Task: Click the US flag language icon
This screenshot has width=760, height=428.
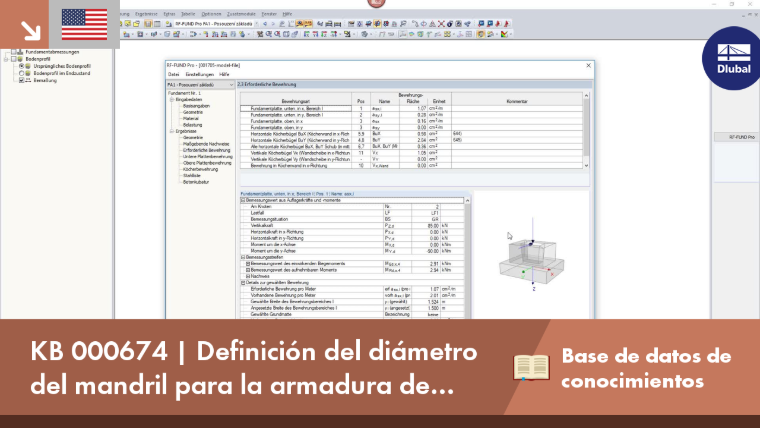Action: pos(84,24)
